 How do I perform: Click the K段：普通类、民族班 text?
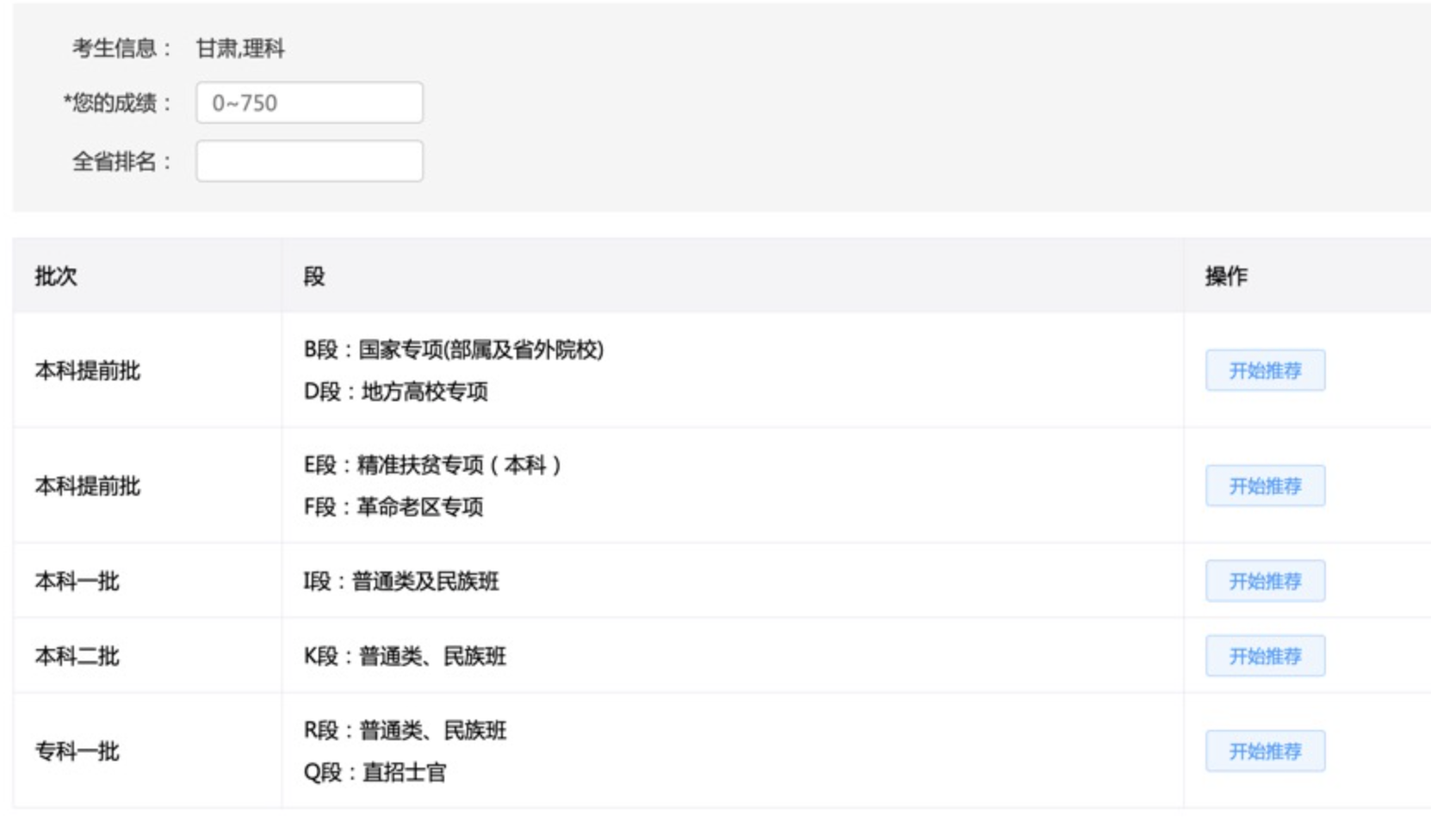pos(405,657)
